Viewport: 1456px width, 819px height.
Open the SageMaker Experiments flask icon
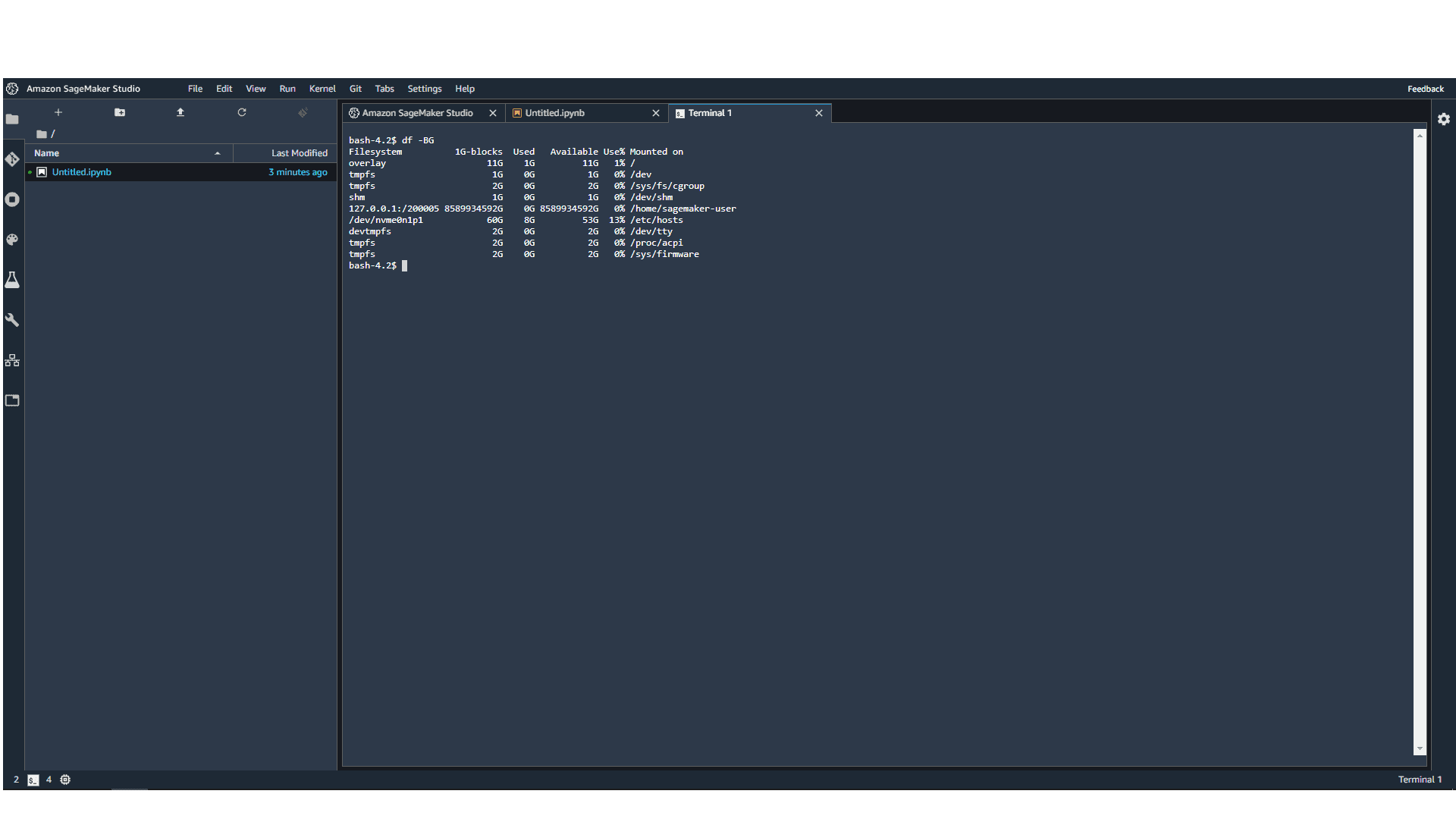[x=12, y=280]
